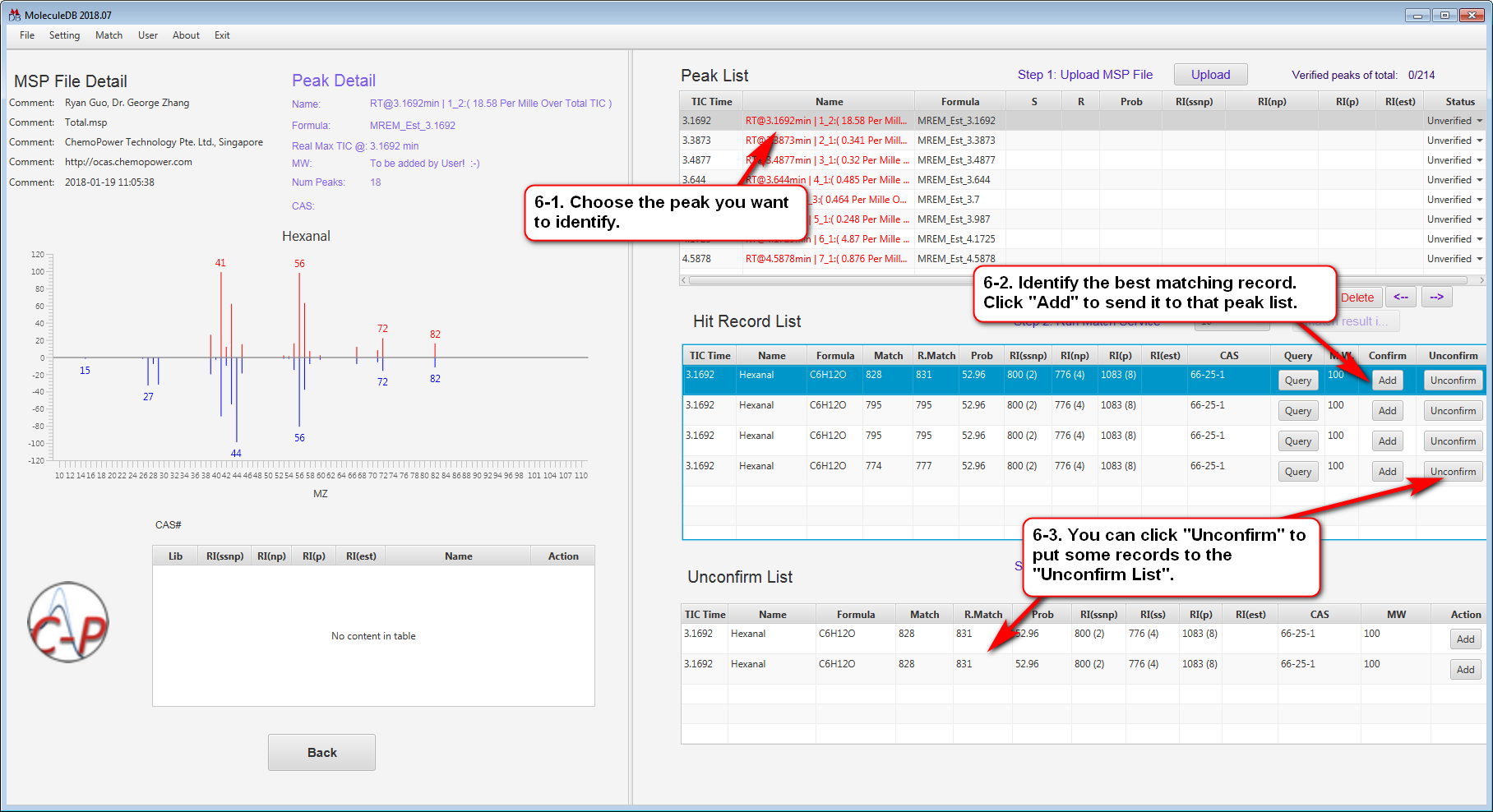Open Status dropdown for the 4.5878 peak
Image resolution: width=1493 pixels, height=812 pixels.
click(x=1479, y=259)
